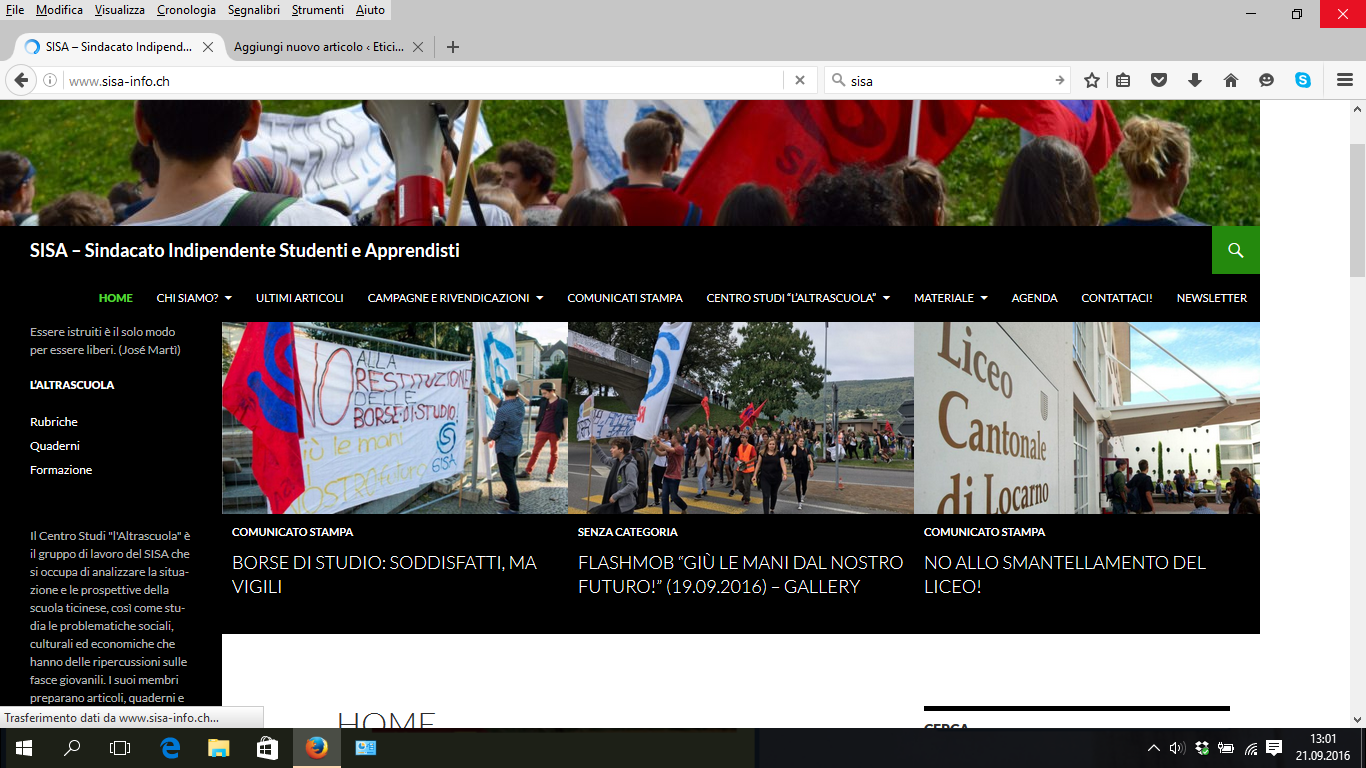Expand CHI SIAMO? submenu

click(228, 298)
